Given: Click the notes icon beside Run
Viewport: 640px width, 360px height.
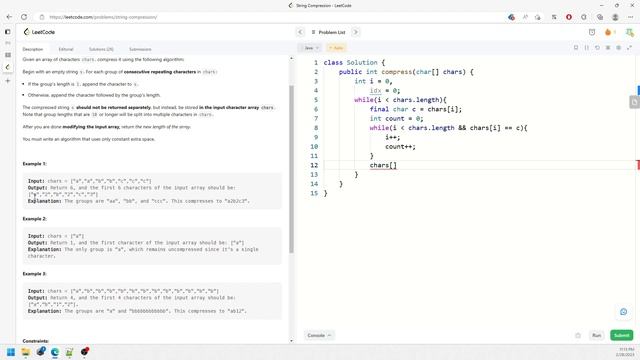Looking at the screenshot, I should [x=578, y=336].
